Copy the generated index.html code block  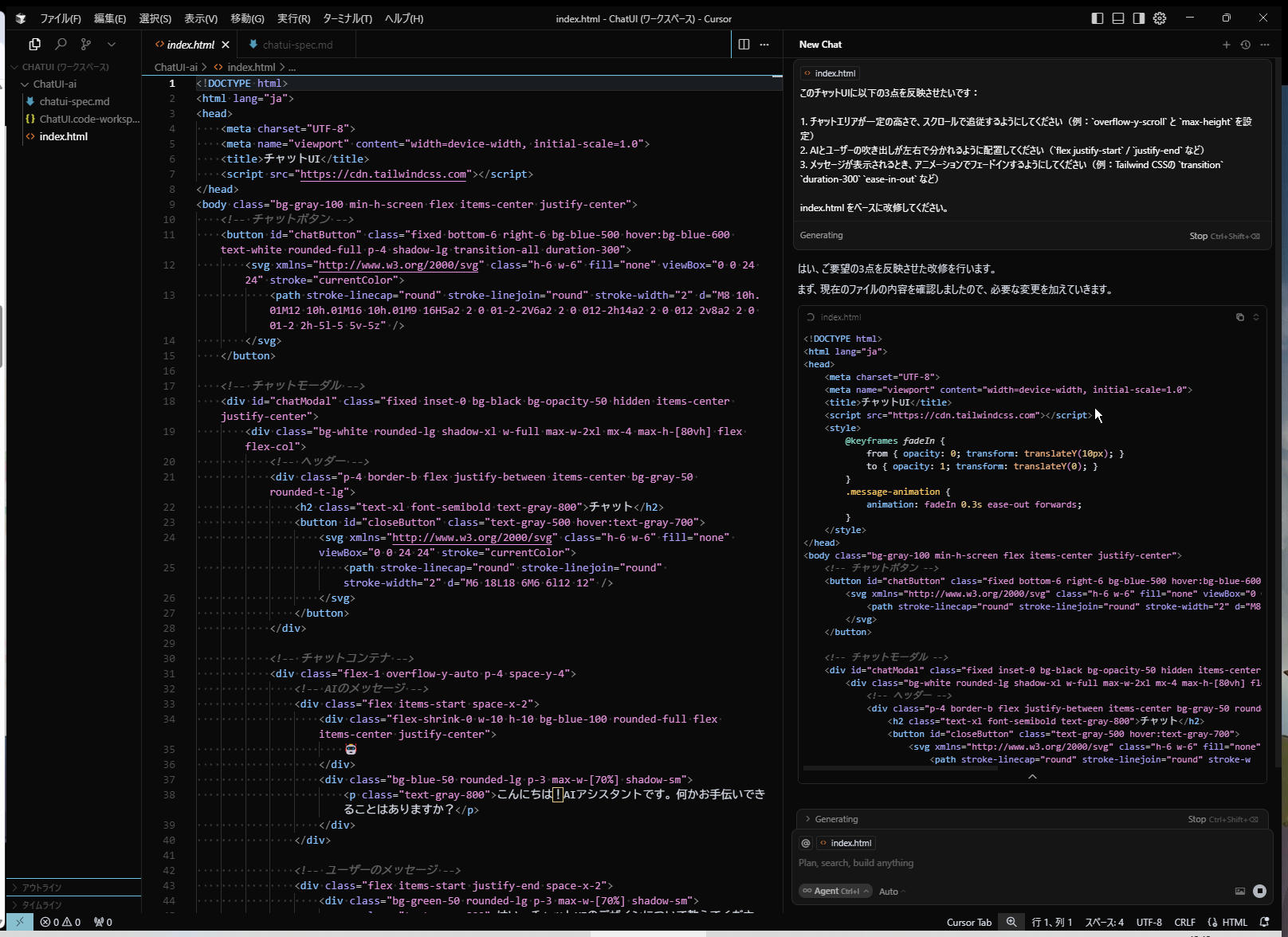click(x=1239, y=317)
